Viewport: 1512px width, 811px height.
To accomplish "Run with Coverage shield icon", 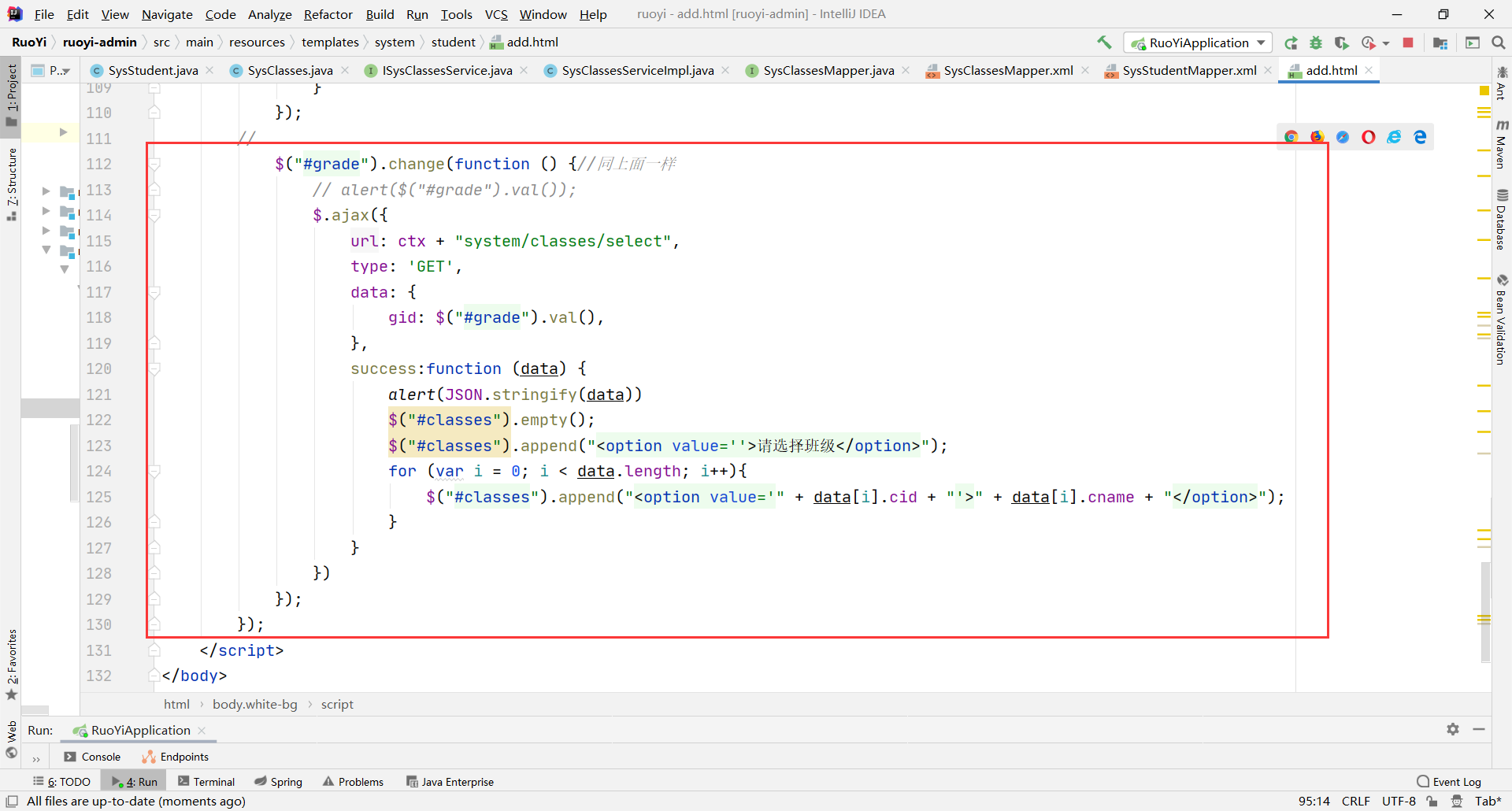I will coord(1342,43).
